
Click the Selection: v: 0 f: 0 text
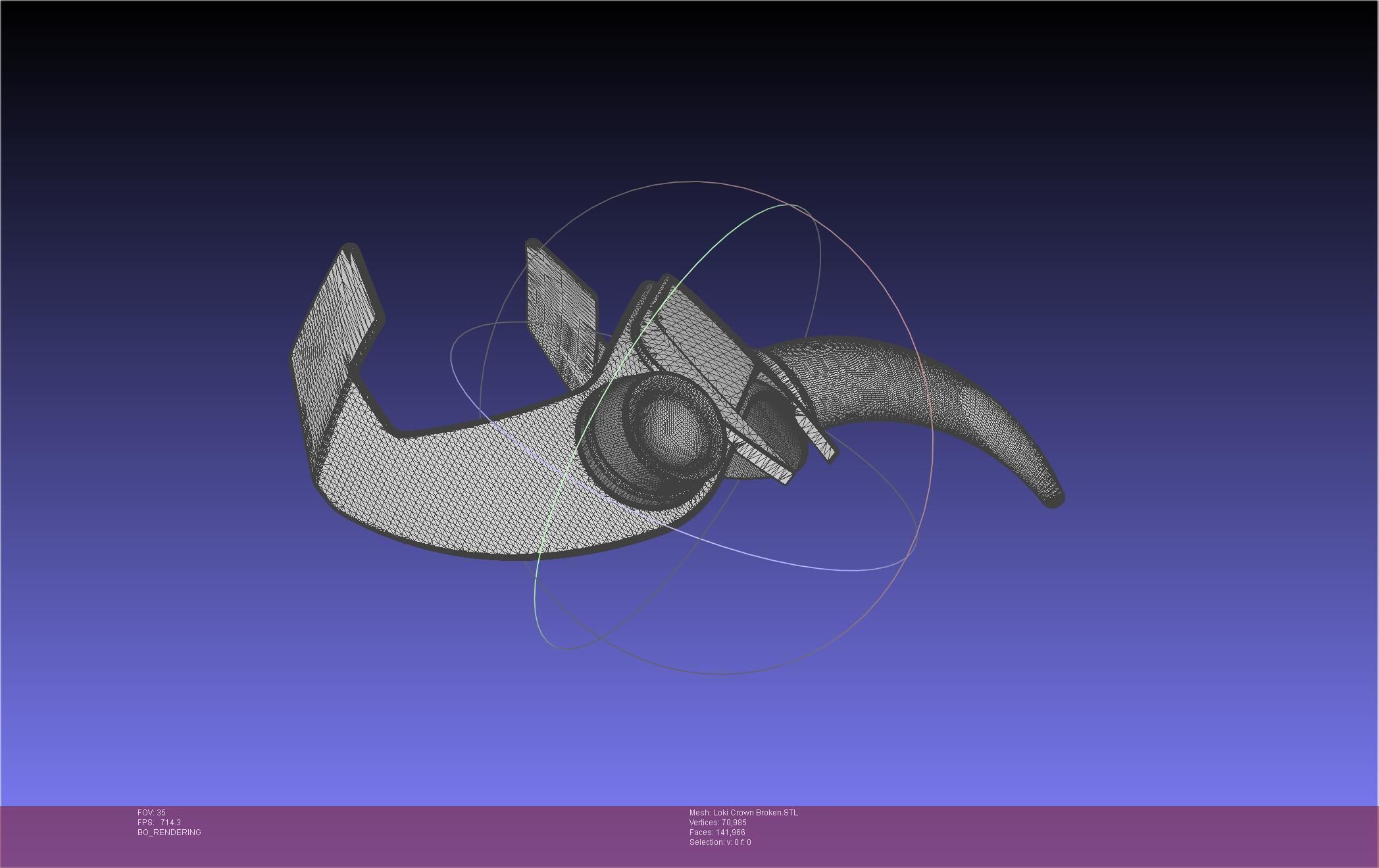[720, 842]
